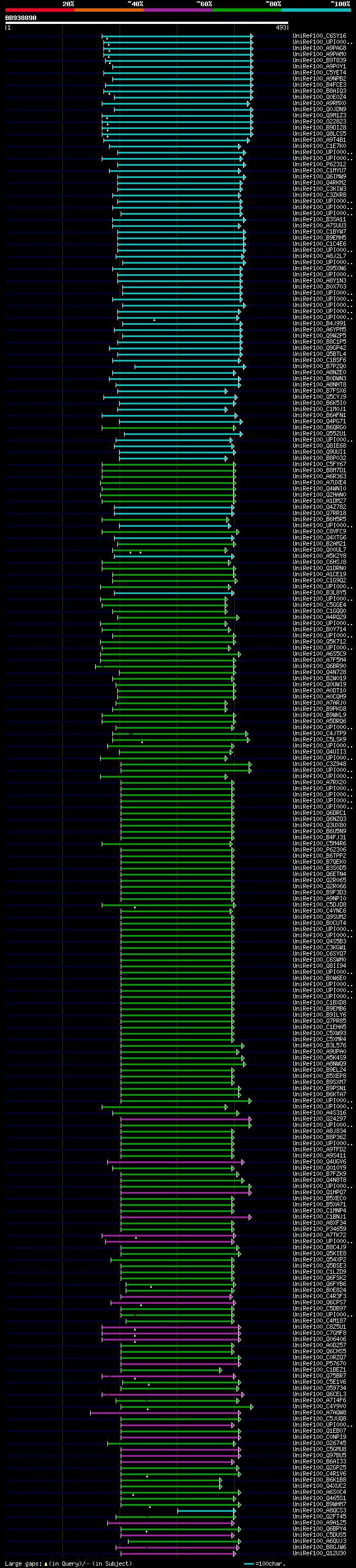Click the hit label UniRef100_P34659
This screenshot has height=1568, width=356.
(x=319, y=1230)
